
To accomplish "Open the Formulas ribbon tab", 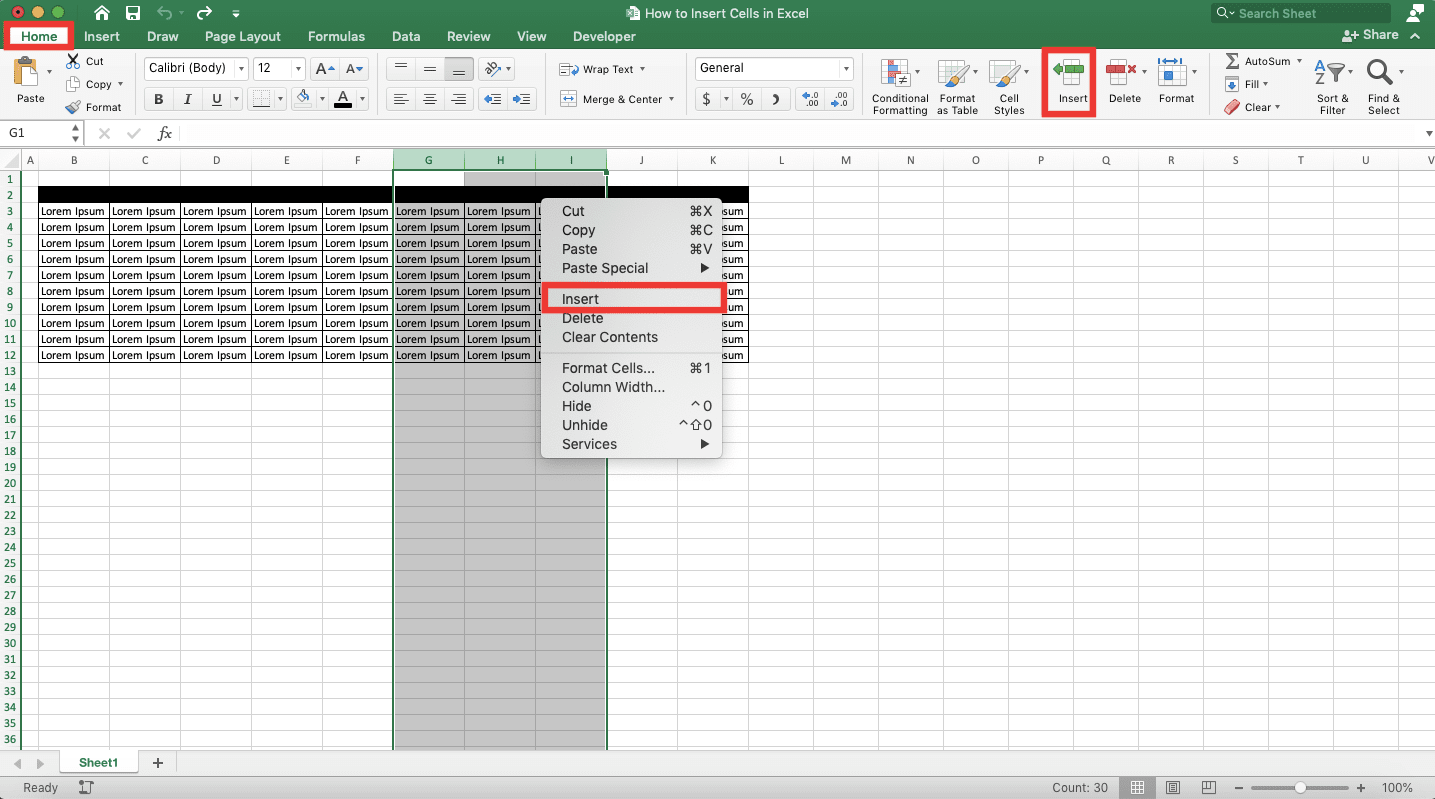I will click(x=336, y=36).
